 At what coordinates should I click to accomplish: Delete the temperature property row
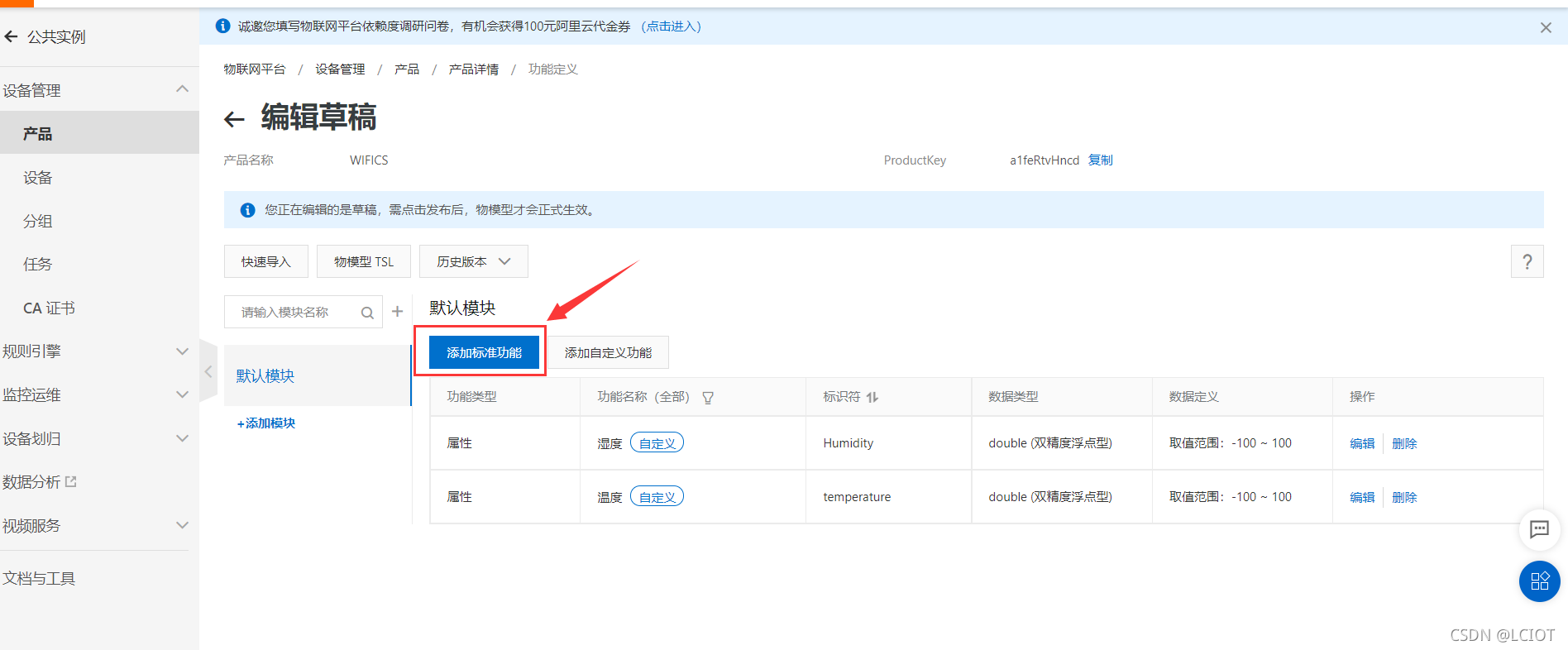(x=1404, y=498)
